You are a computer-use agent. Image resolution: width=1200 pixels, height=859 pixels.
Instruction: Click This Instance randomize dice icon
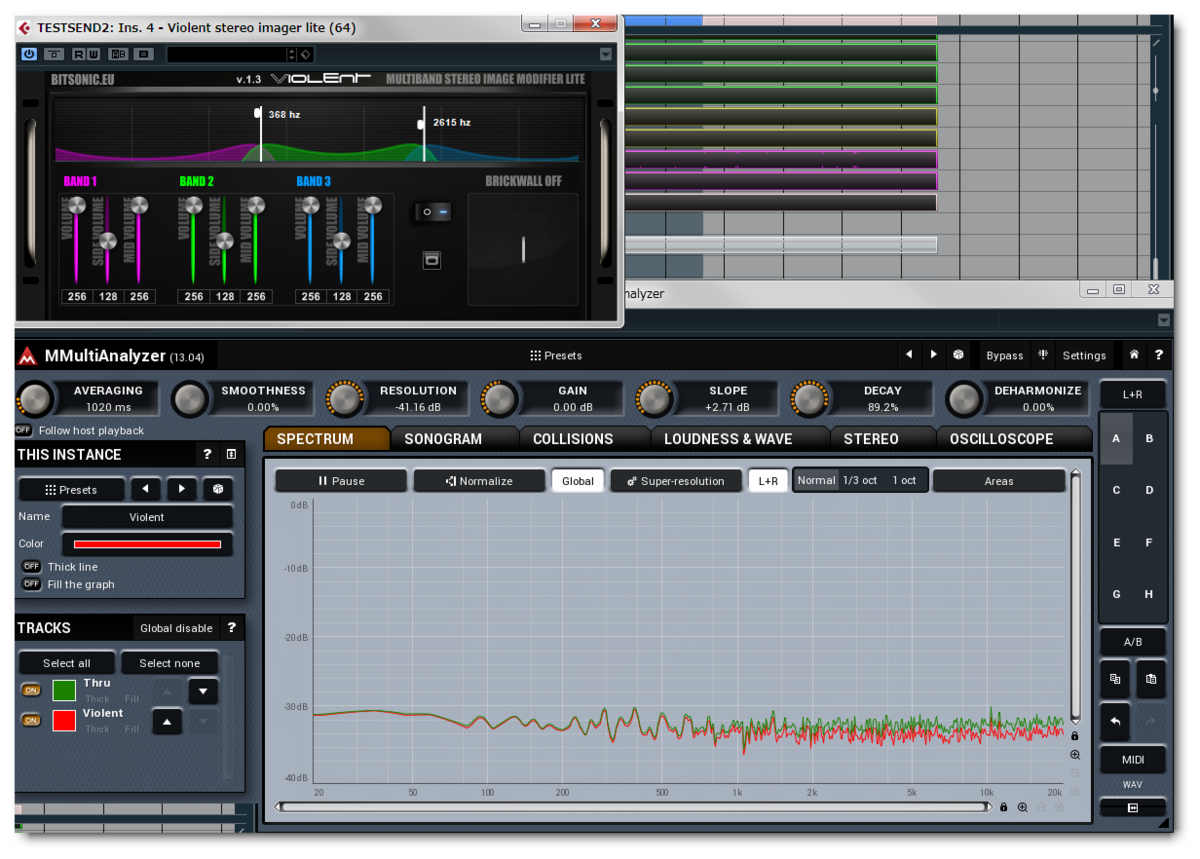217,490
